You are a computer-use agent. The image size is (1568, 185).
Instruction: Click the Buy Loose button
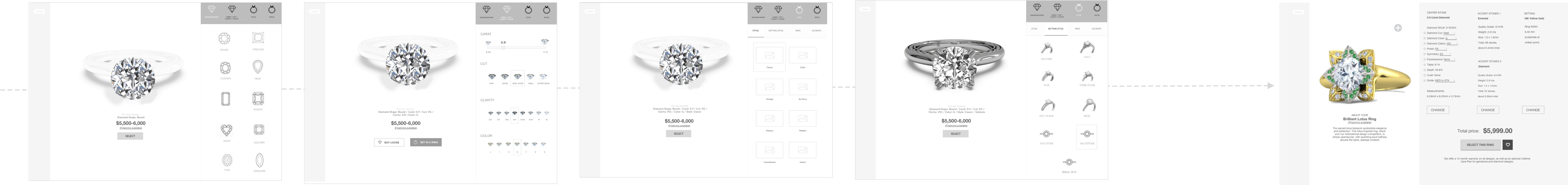point(389,142)
